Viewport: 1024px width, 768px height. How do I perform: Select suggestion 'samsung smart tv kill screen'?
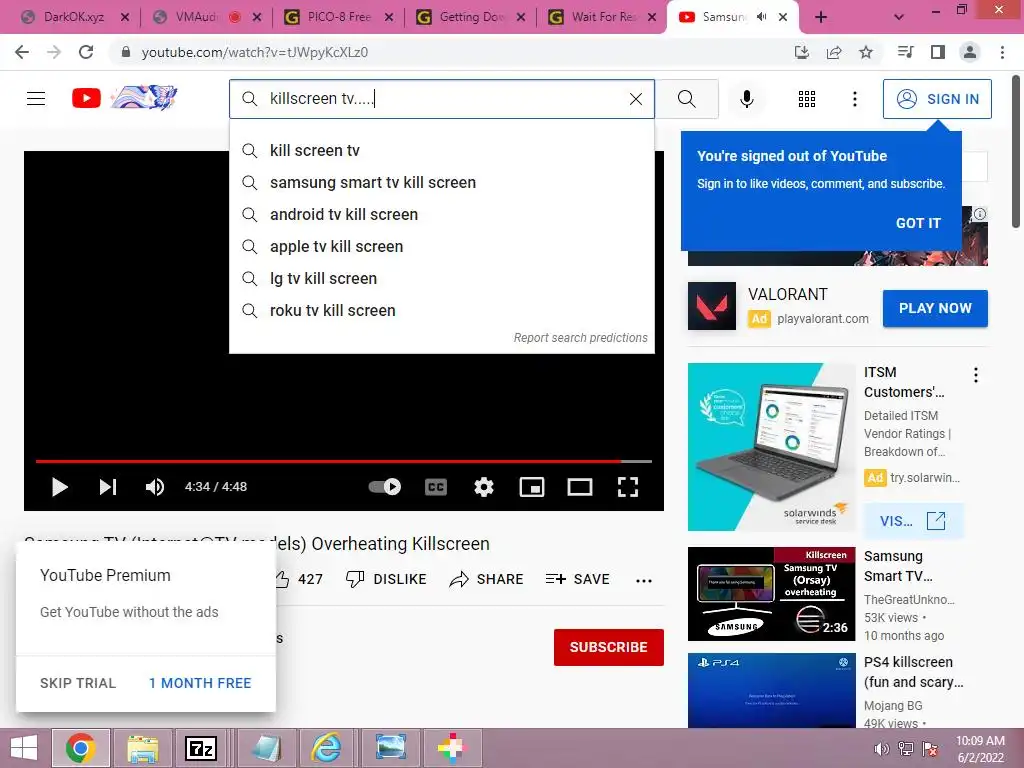click(x=441, y=183)
